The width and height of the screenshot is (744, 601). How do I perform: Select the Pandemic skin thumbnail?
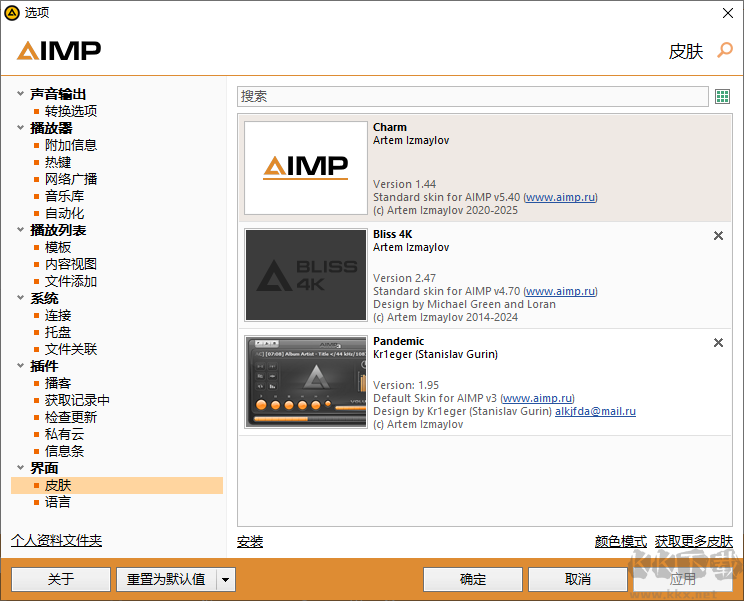[x=306, y=382]
